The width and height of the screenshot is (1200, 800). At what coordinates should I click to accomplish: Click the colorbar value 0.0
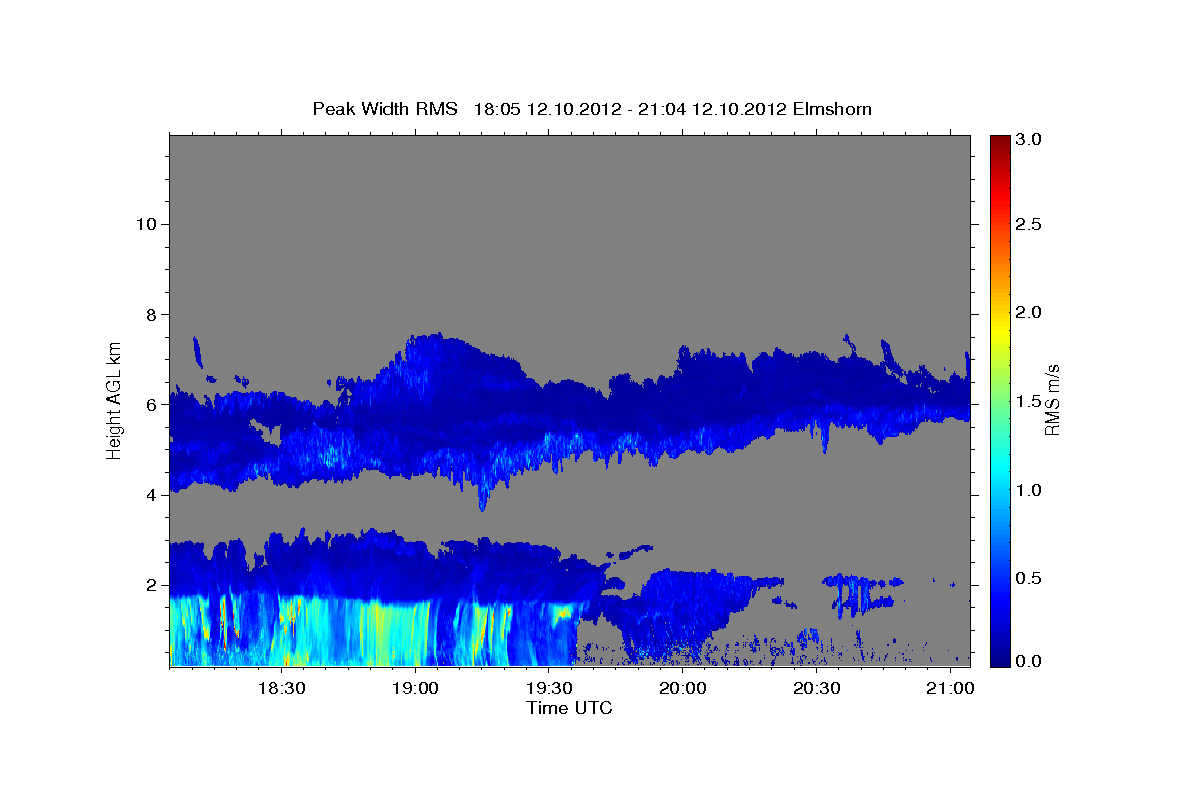pyautogui.click(x=1031, y=661)
